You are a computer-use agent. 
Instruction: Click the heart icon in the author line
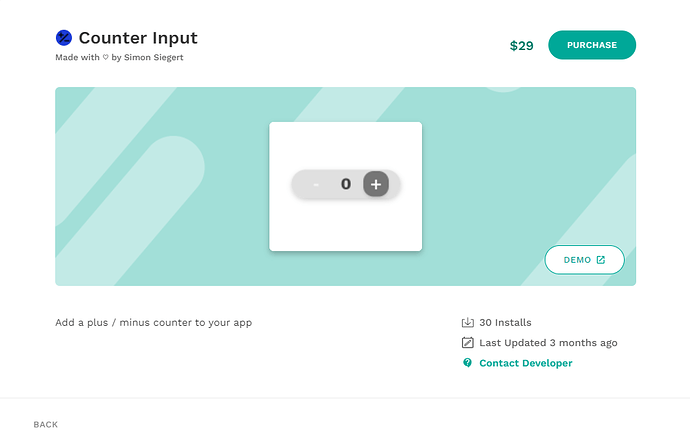pos(106,58)
